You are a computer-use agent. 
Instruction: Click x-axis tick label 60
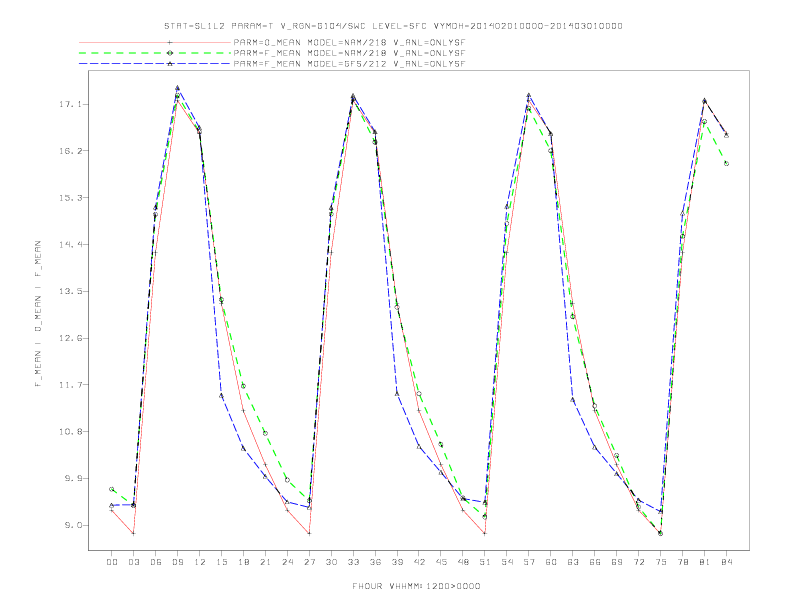[551, 562]
